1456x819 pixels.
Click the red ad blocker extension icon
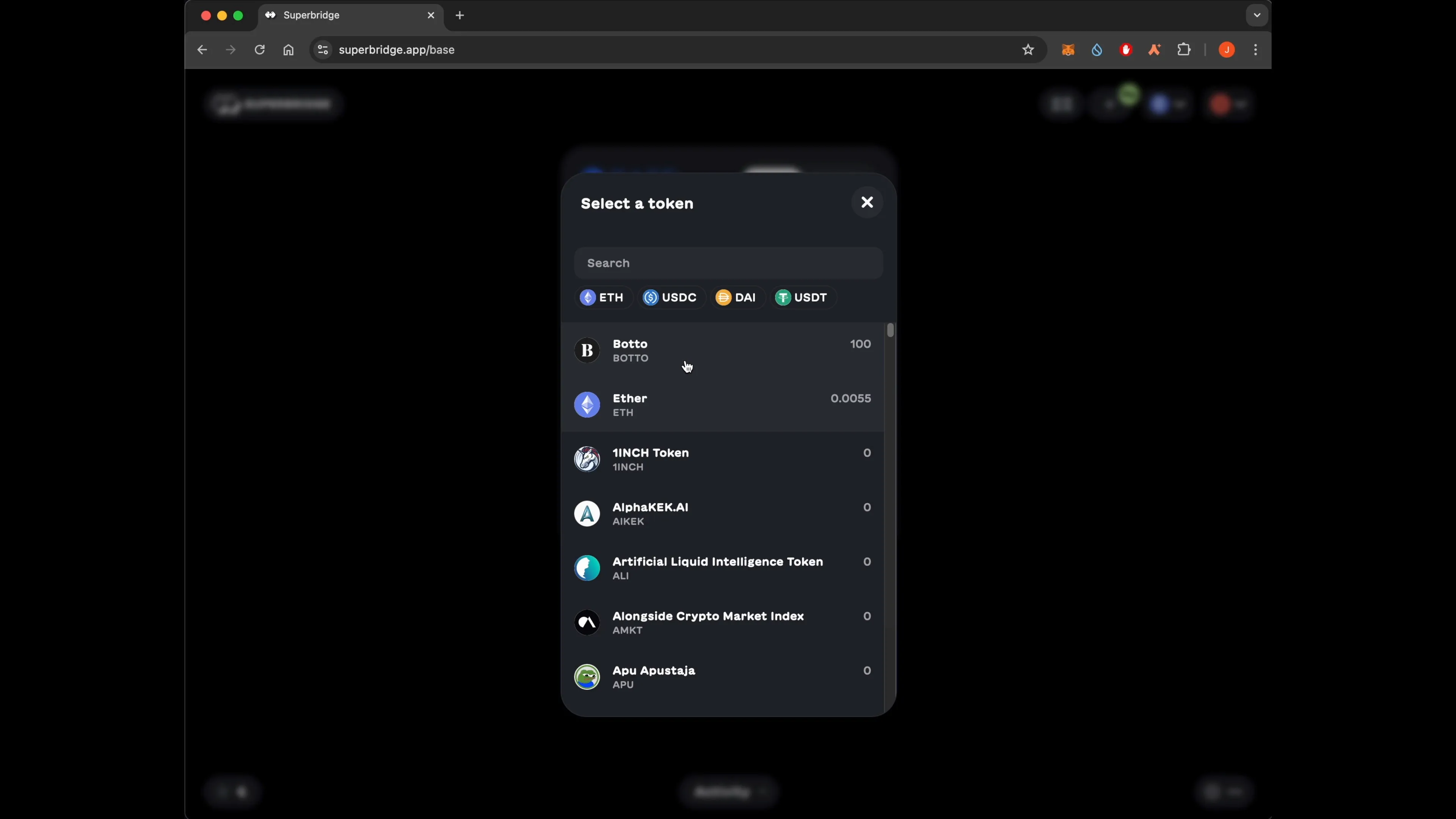tap(1125, 50)
